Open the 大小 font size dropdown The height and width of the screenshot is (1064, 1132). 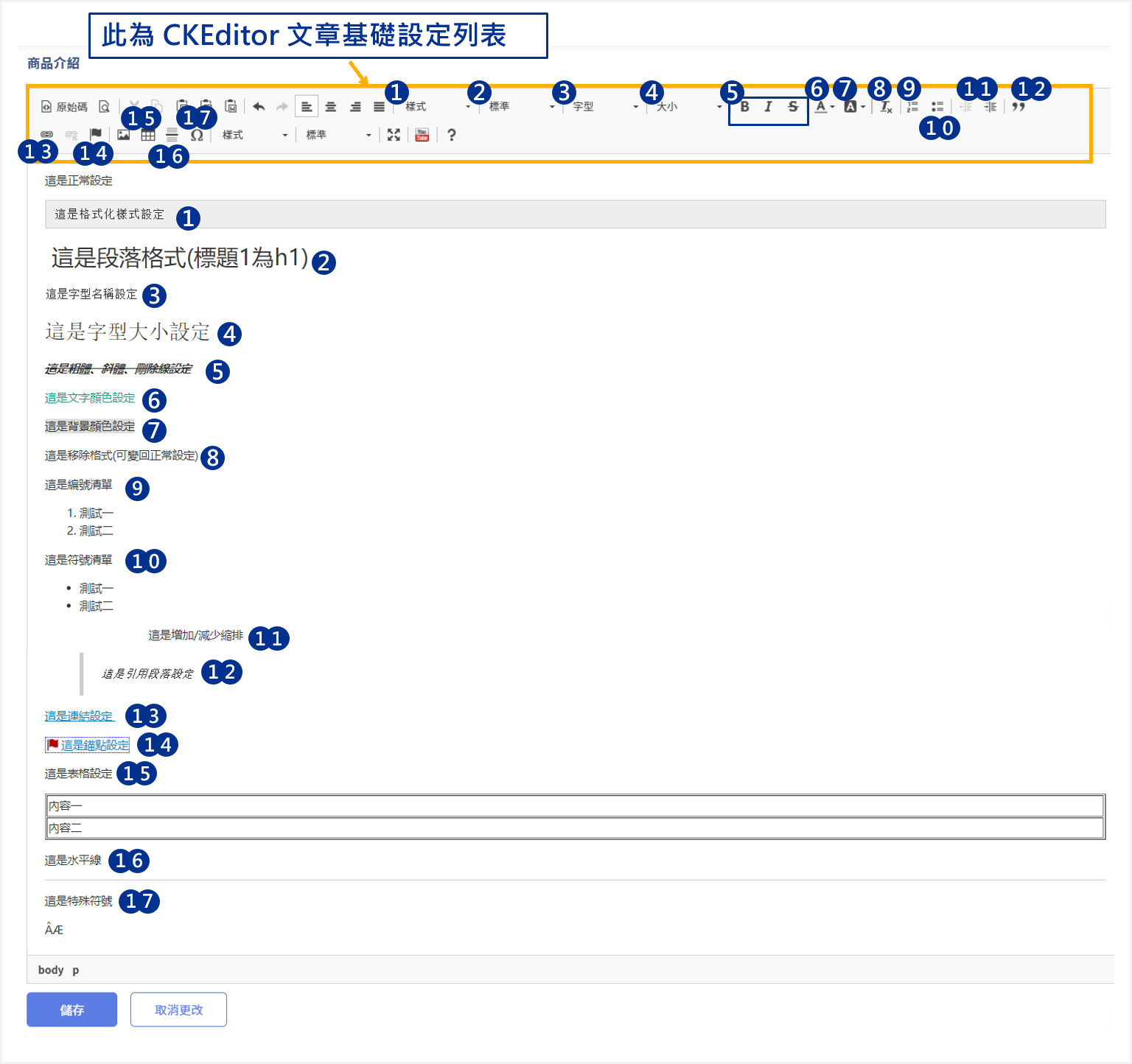pos(689,107)
